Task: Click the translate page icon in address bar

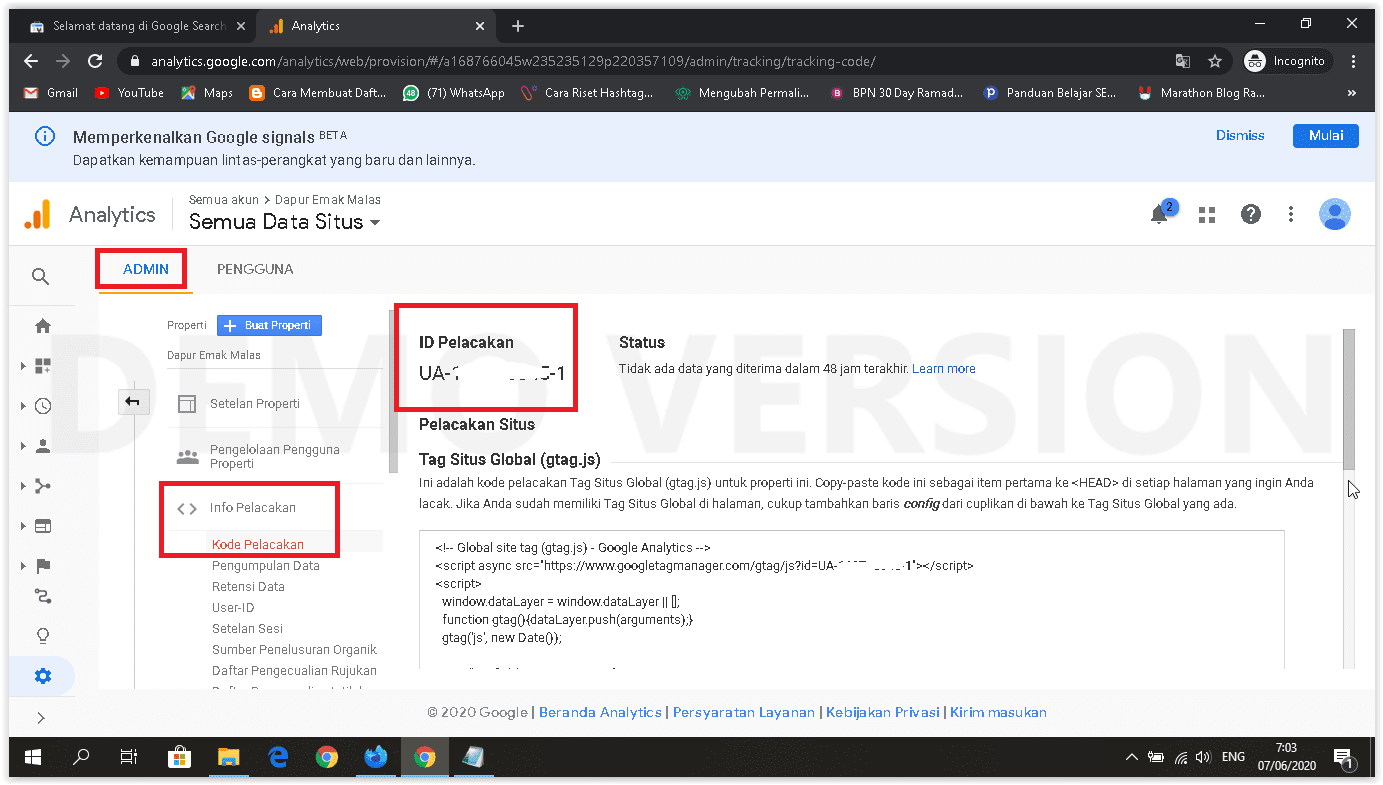Action: point(1183,61)
